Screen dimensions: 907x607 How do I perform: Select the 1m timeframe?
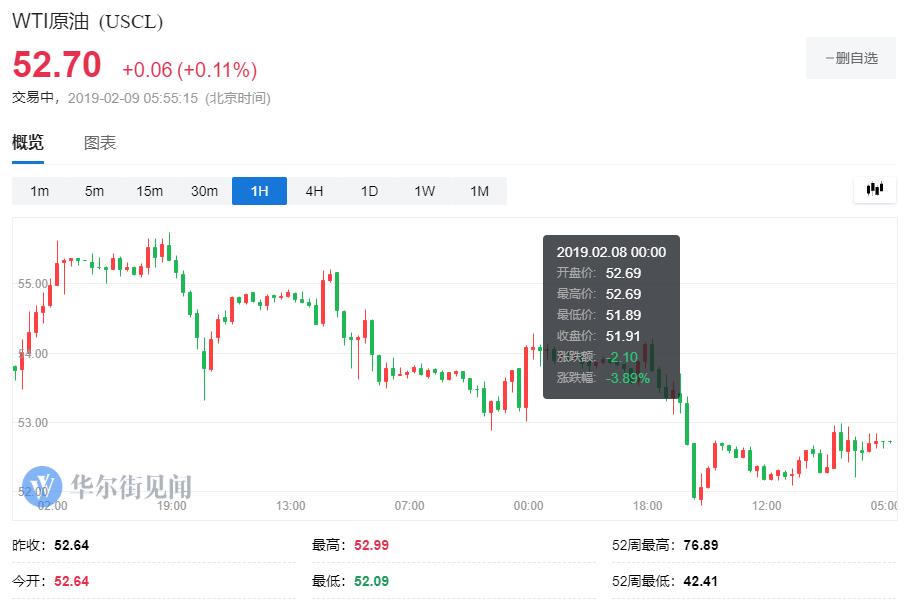point(39,191)
